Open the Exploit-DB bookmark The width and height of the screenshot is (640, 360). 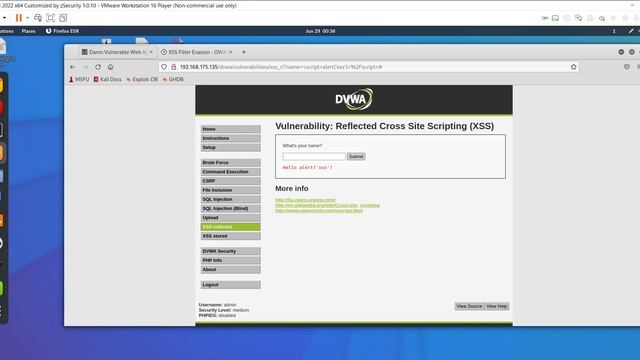142,79
